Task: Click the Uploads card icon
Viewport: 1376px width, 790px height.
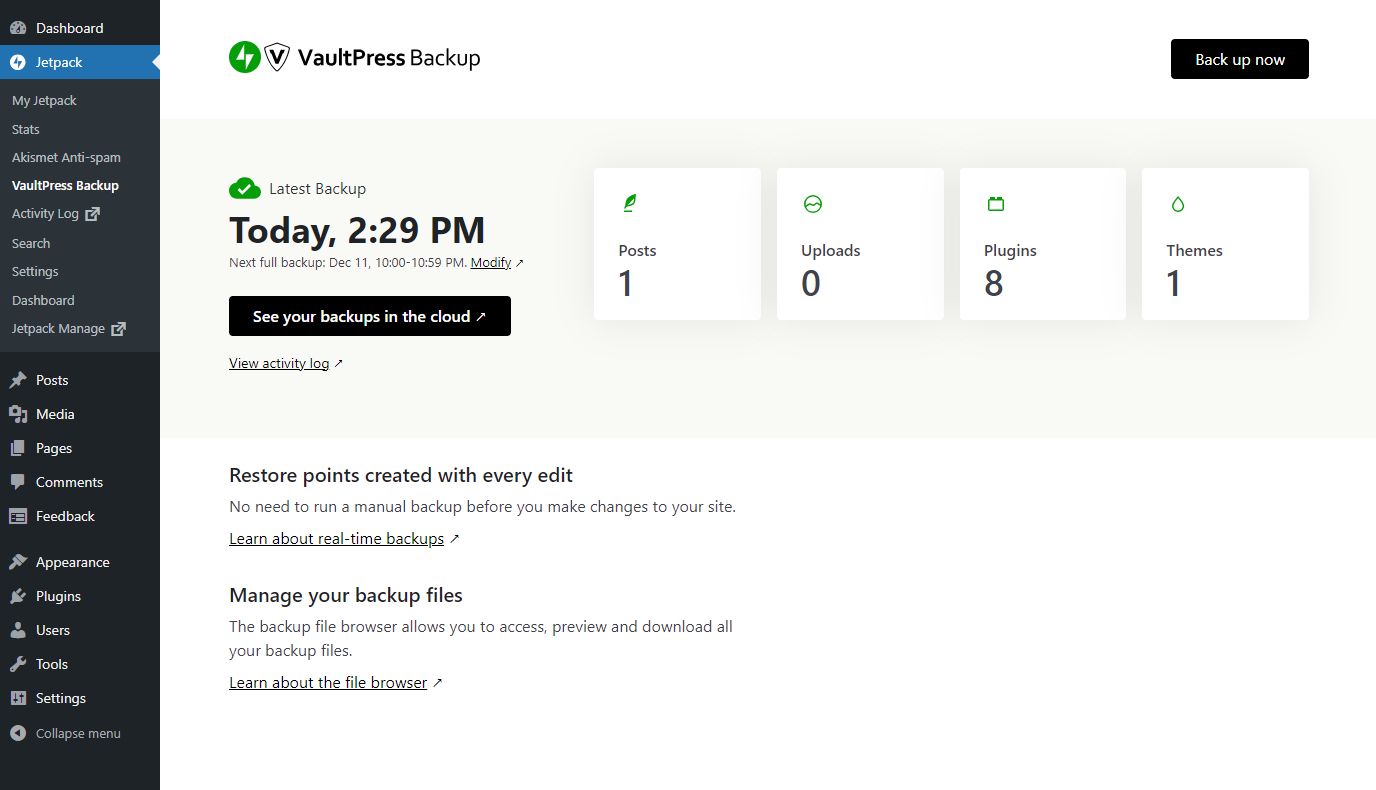Action: point(813,203)
